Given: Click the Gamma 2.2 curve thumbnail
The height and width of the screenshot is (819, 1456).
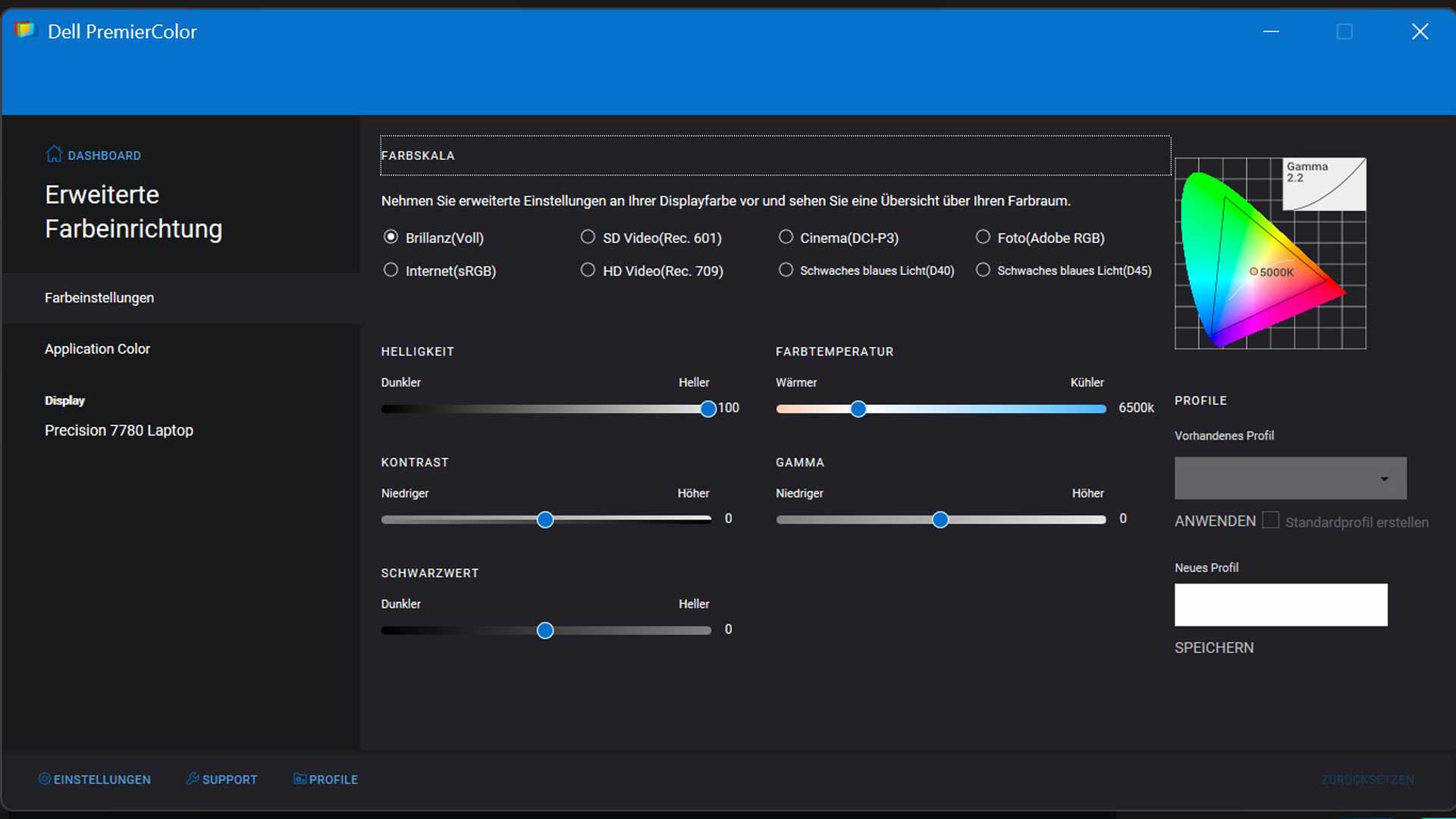Looking at the screenshot, I should tap(1323, 184).
